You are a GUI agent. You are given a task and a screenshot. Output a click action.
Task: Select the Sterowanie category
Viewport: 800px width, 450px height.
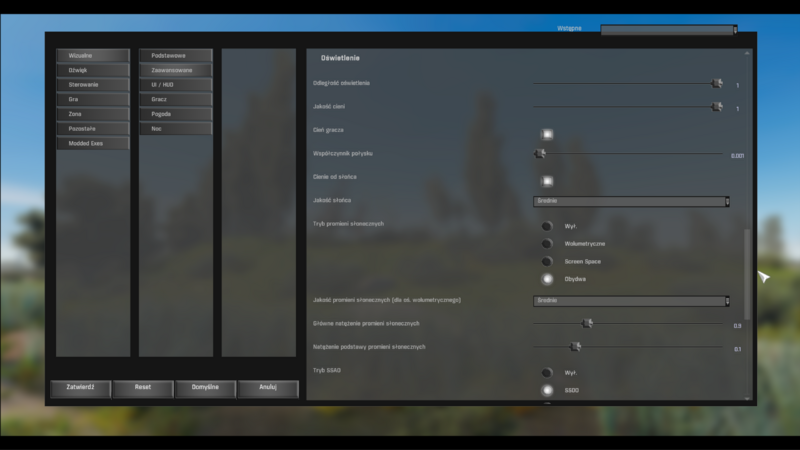click(93, 85)
